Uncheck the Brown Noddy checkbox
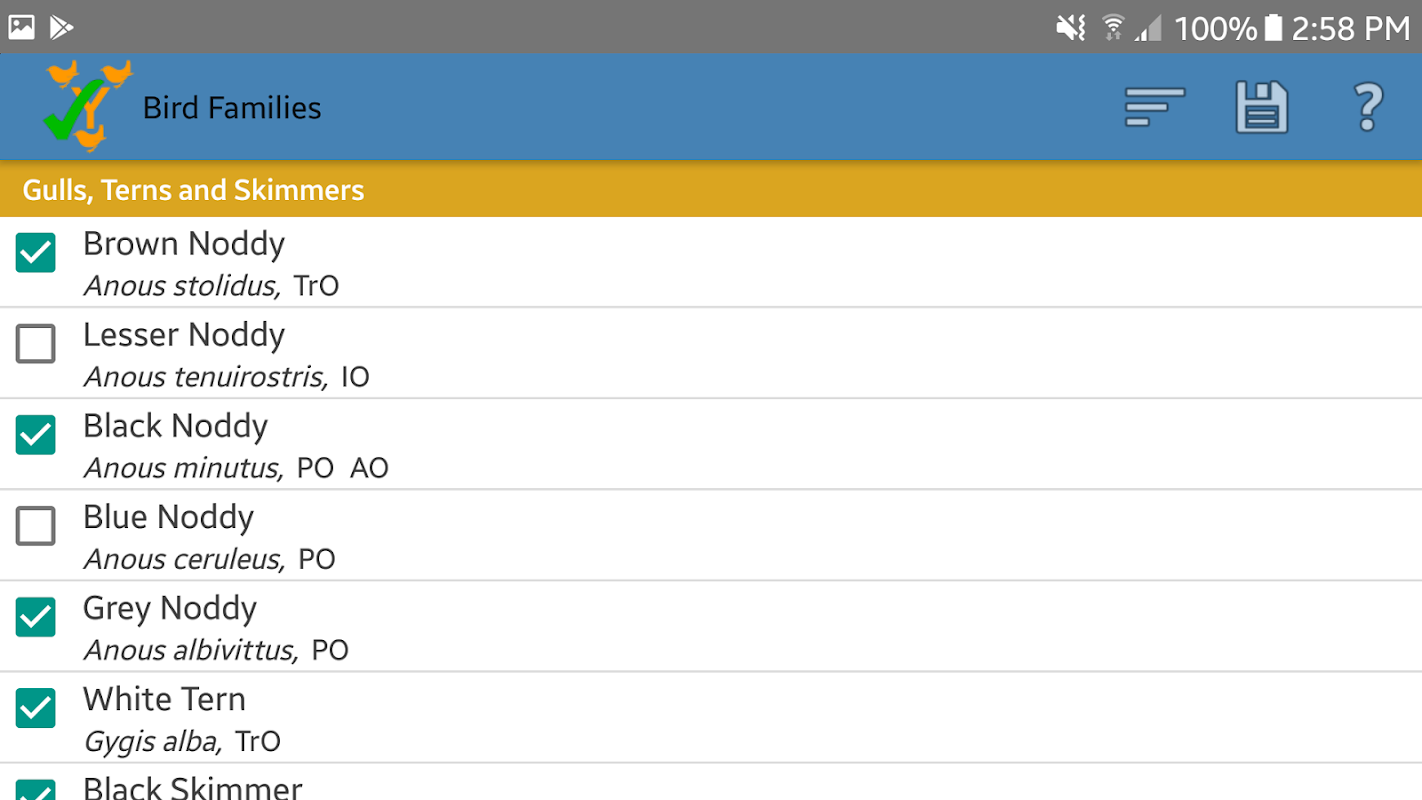1422x800 pixels. [36, 253]
